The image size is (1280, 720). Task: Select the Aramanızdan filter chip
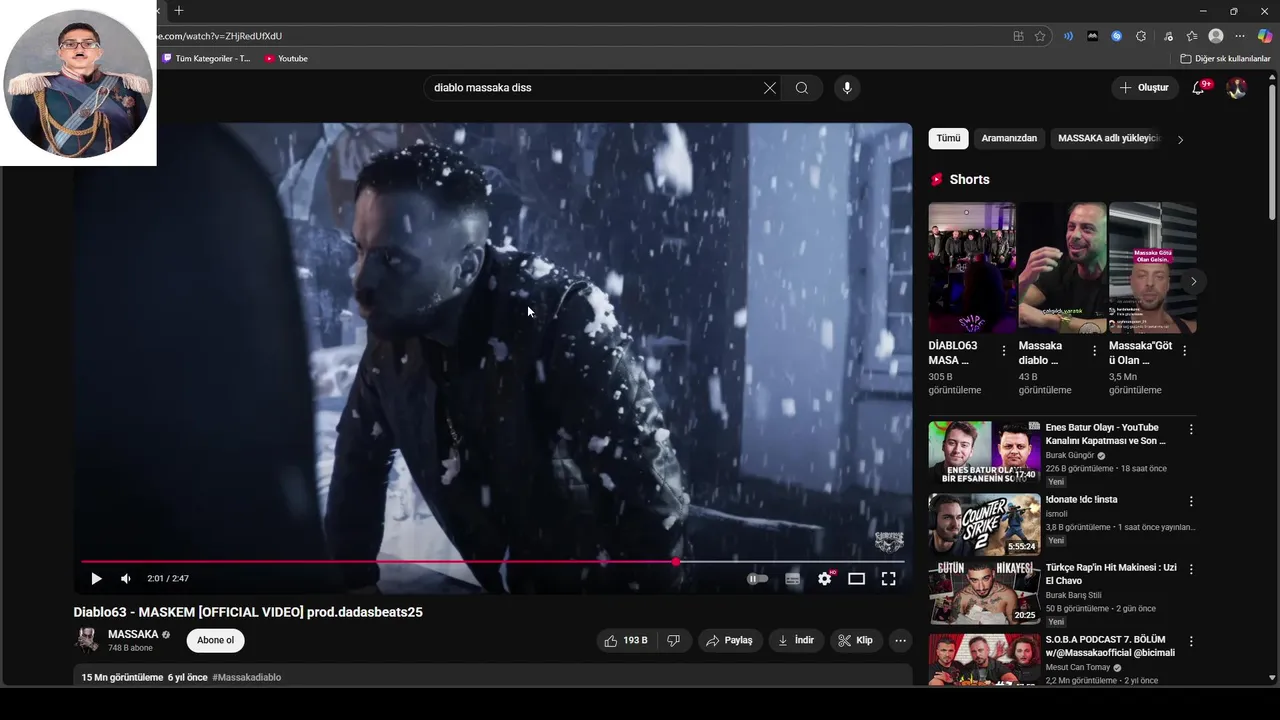pos(1009,138)
